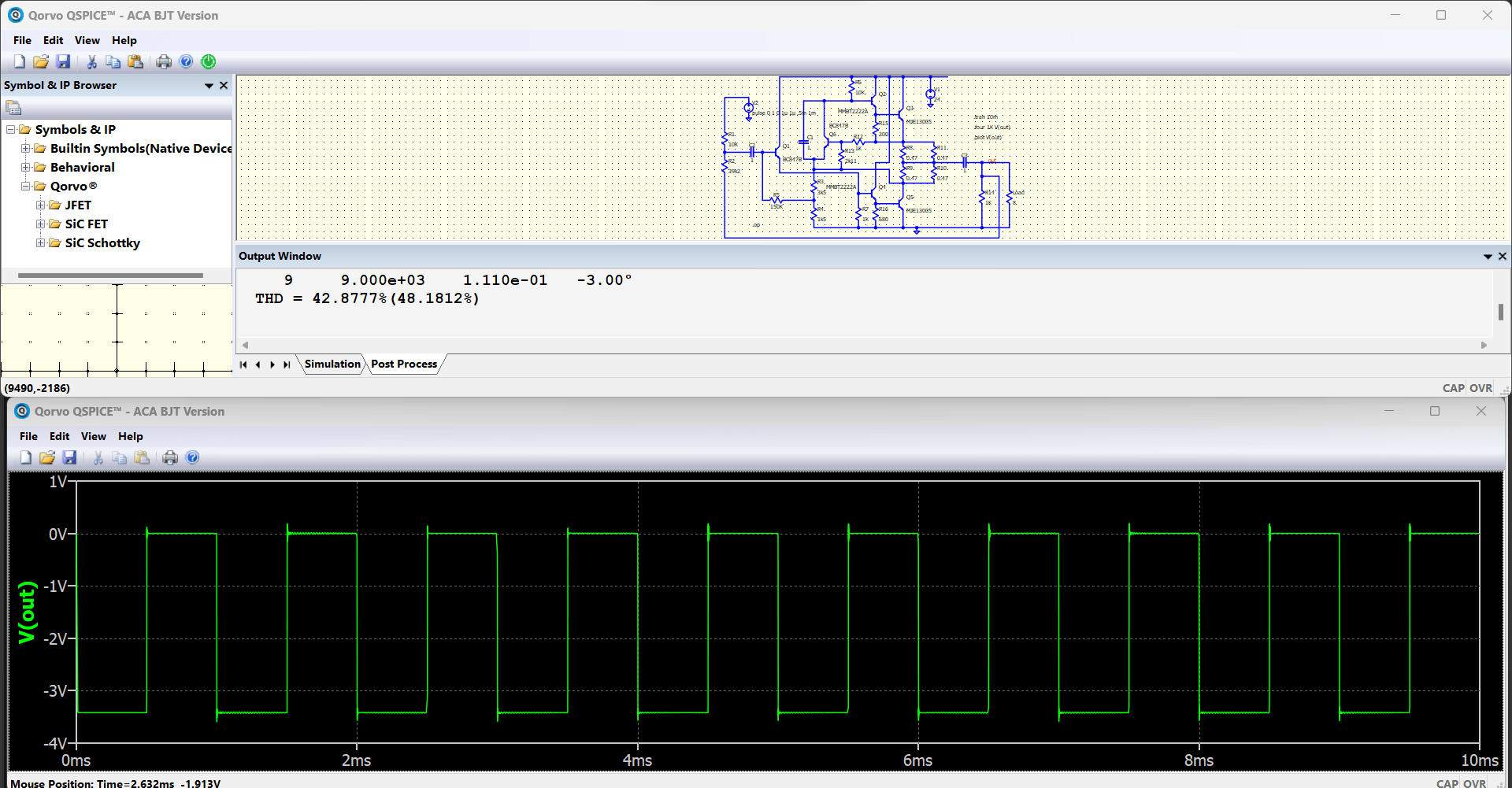Jump to first output tab arrow
The height and width of the screenshot is (788, 1512).
[243, 364]
